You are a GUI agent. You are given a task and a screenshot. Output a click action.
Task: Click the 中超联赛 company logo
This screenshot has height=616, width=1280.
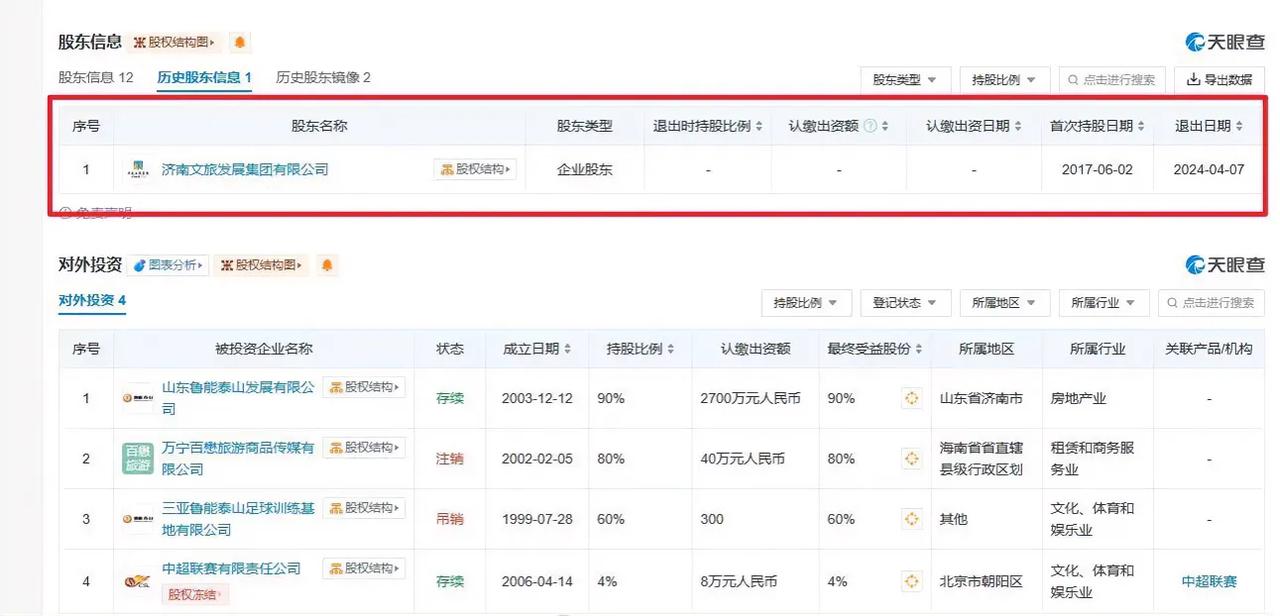pyautogui.click(x=138, y=581)
